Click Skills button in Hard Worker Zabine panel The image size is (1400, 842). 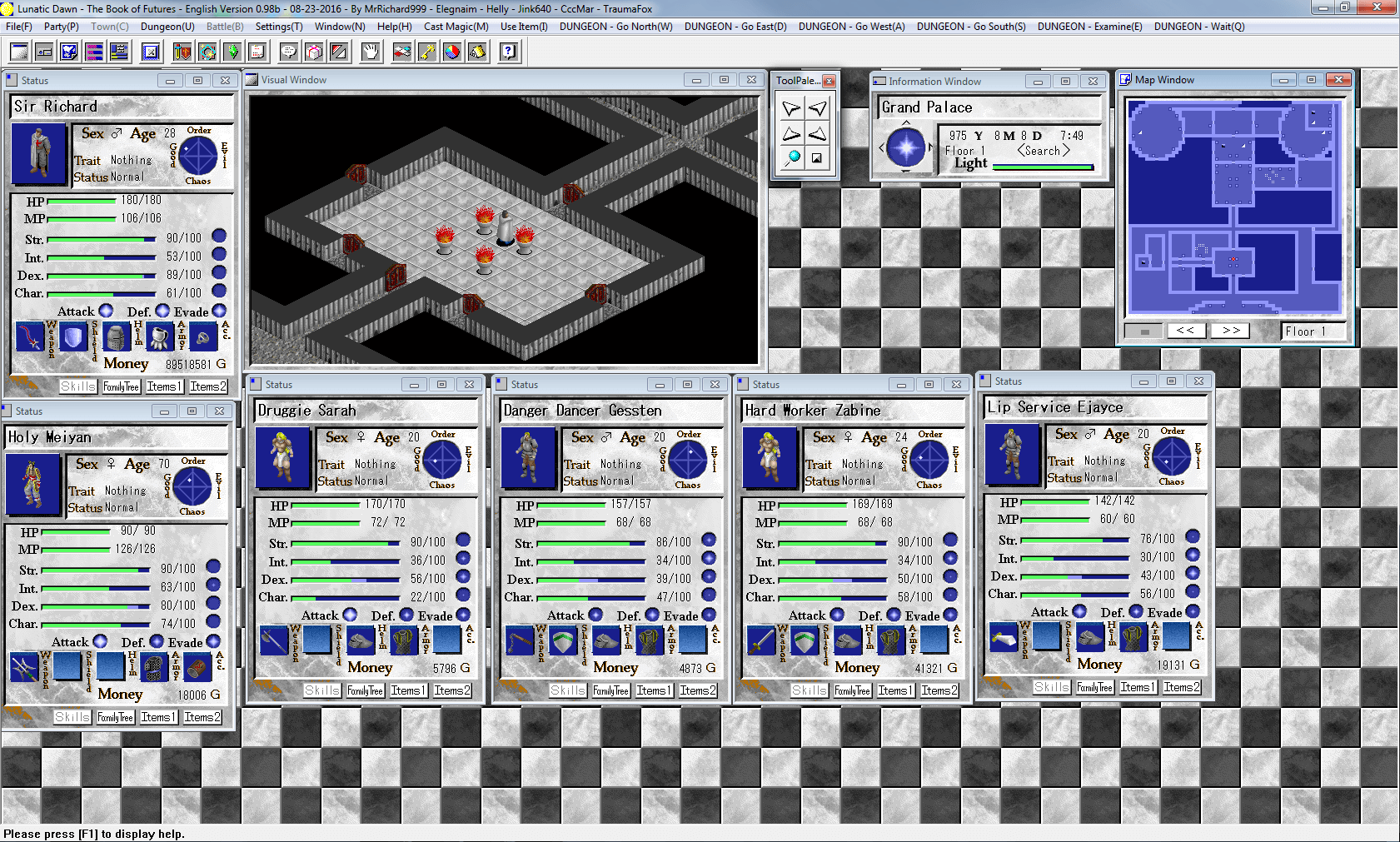[x=809, y=690]
